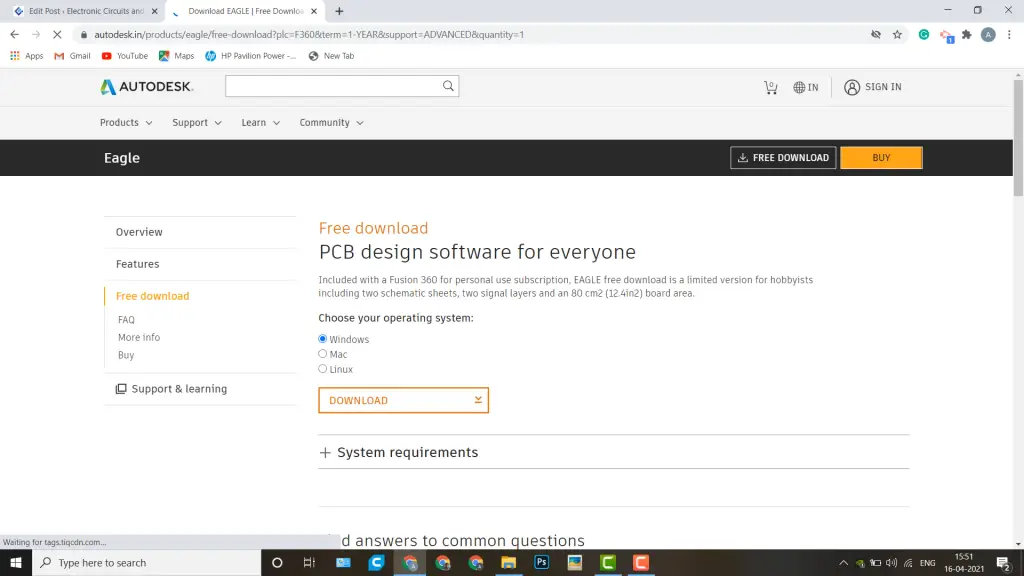The image size is (1024, 576).
Task: Bookmark page with star icon
Action: click(x=897, y=35)
